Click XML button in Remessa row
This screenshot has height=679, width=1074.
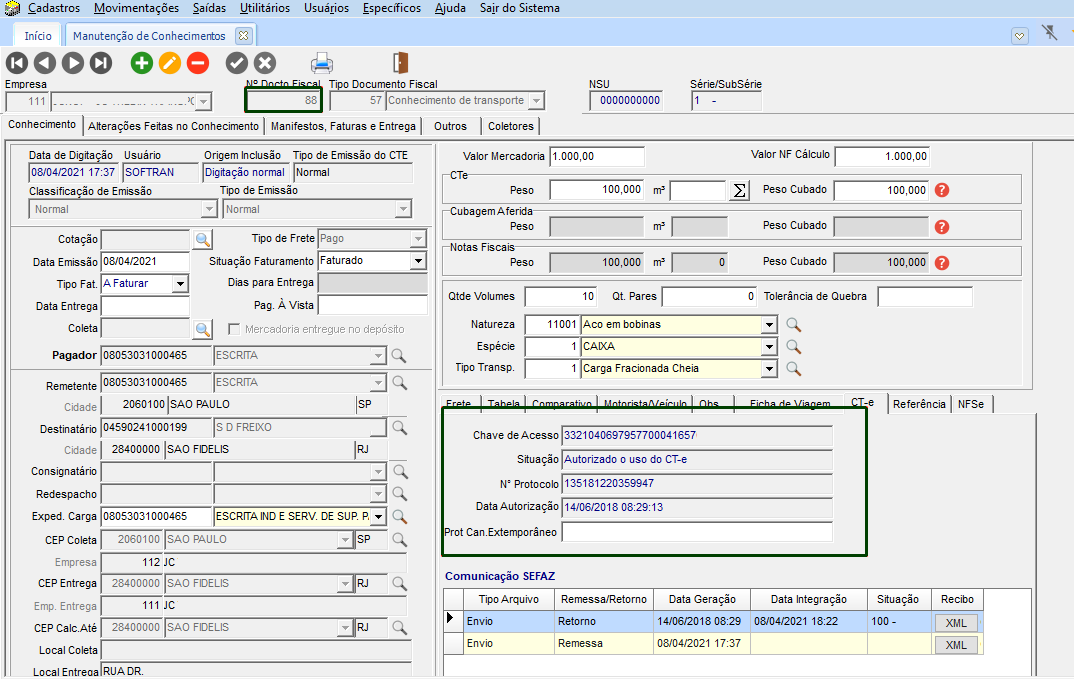pyautogui.click(x=955, y=644)
